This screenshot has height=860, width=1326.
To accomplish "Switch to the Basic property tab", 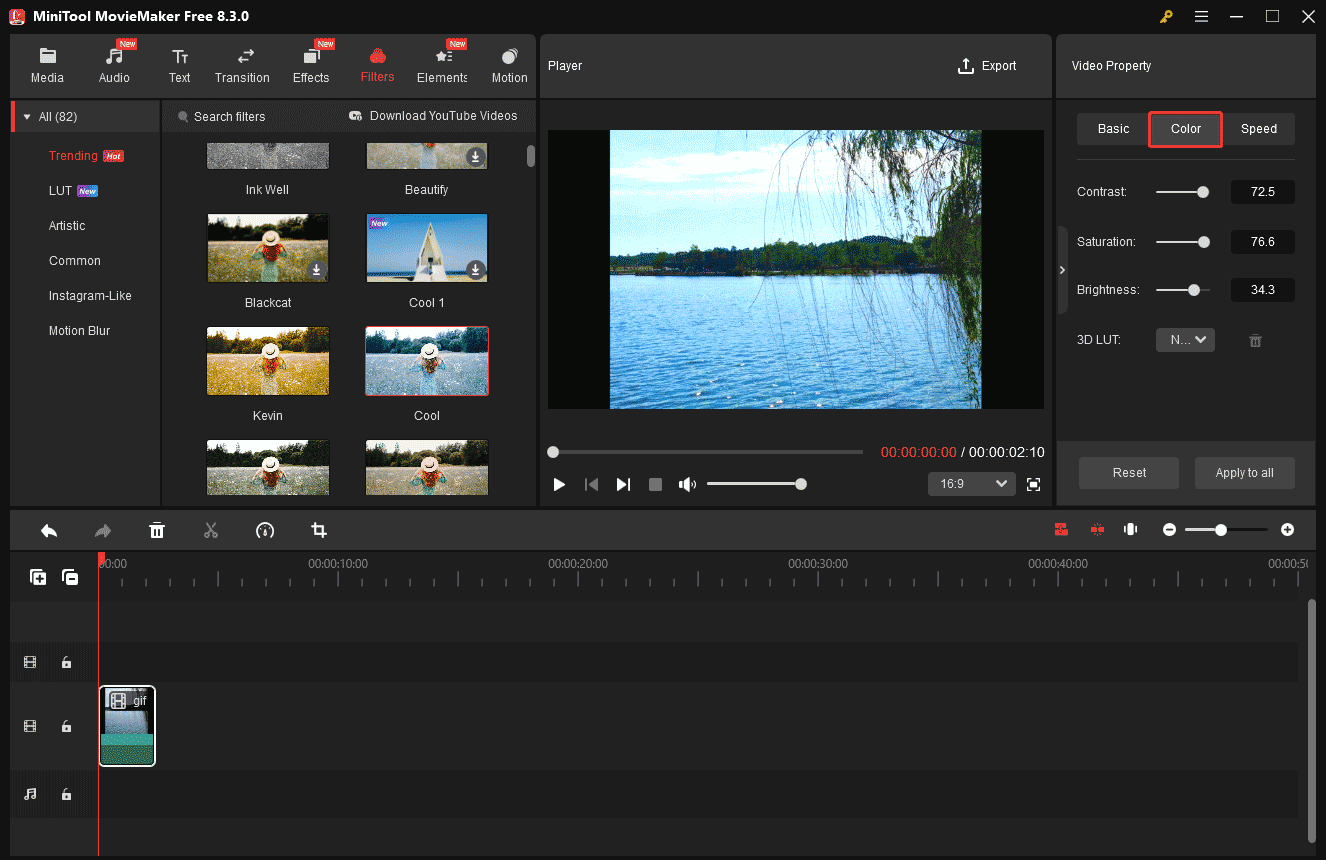I will tap(1113, 129).
